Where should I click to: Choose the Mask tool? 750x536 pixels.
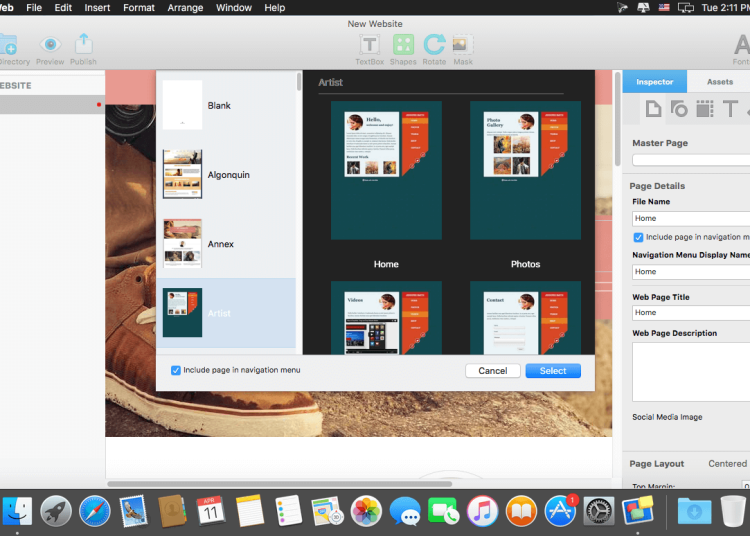[463, 45]
